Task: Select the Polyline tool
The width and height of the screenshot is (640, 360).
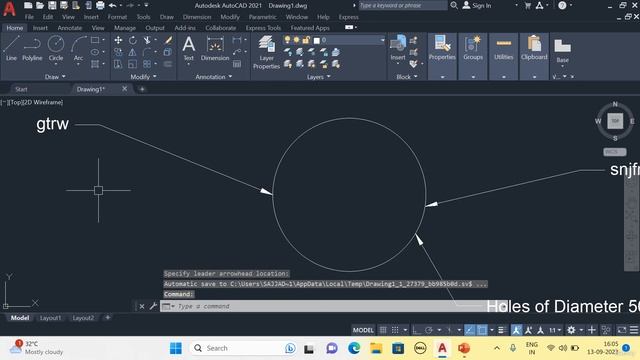Action: pyautogui.click(x=32, y=48)
